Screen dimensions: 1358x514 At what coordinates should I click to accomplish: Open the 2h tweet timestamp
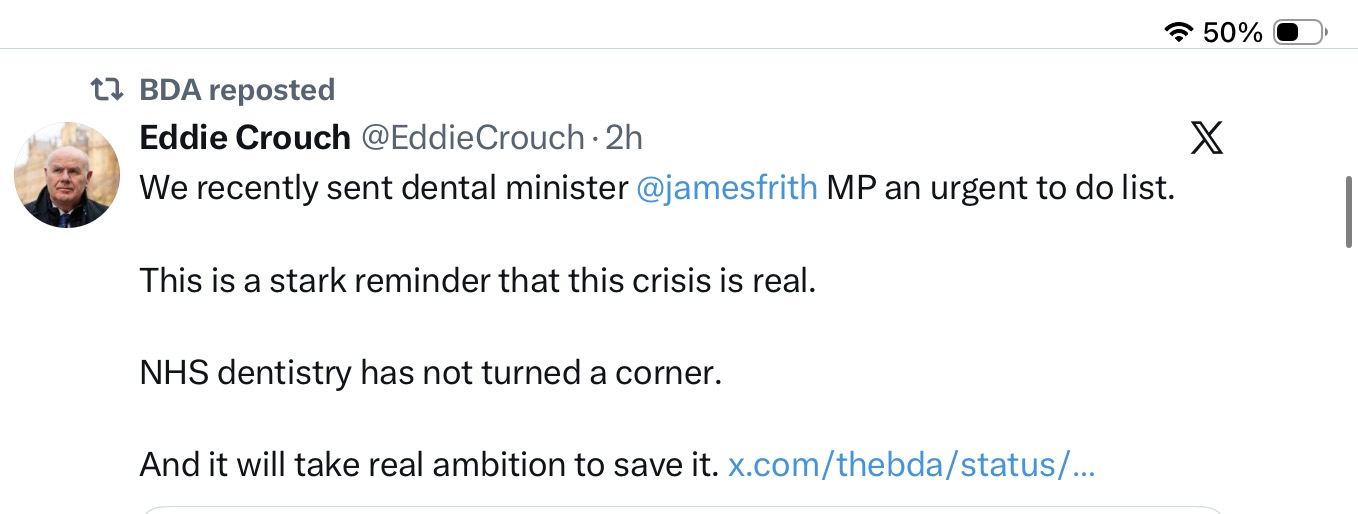pyautogui.click(x=624, y=137)
